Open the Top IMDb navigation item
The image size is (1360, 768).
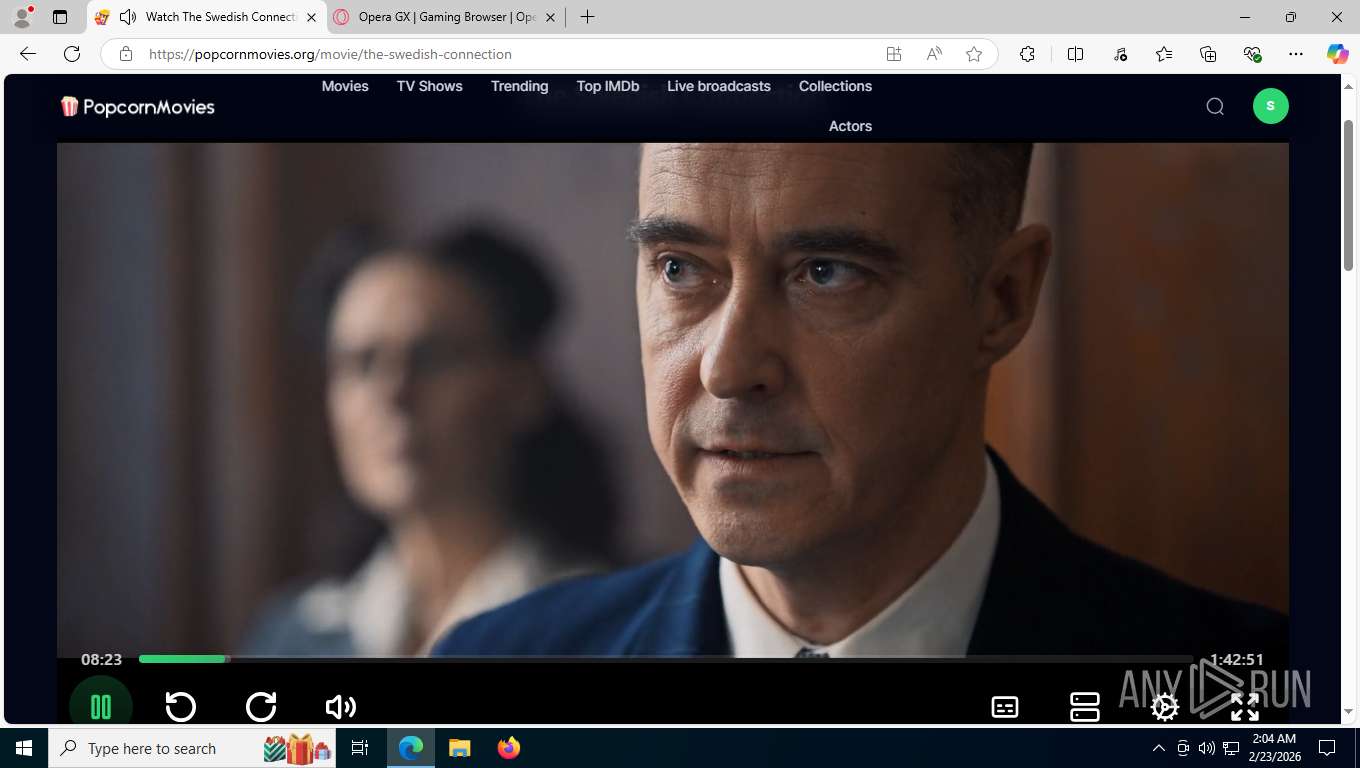(608, 86)
